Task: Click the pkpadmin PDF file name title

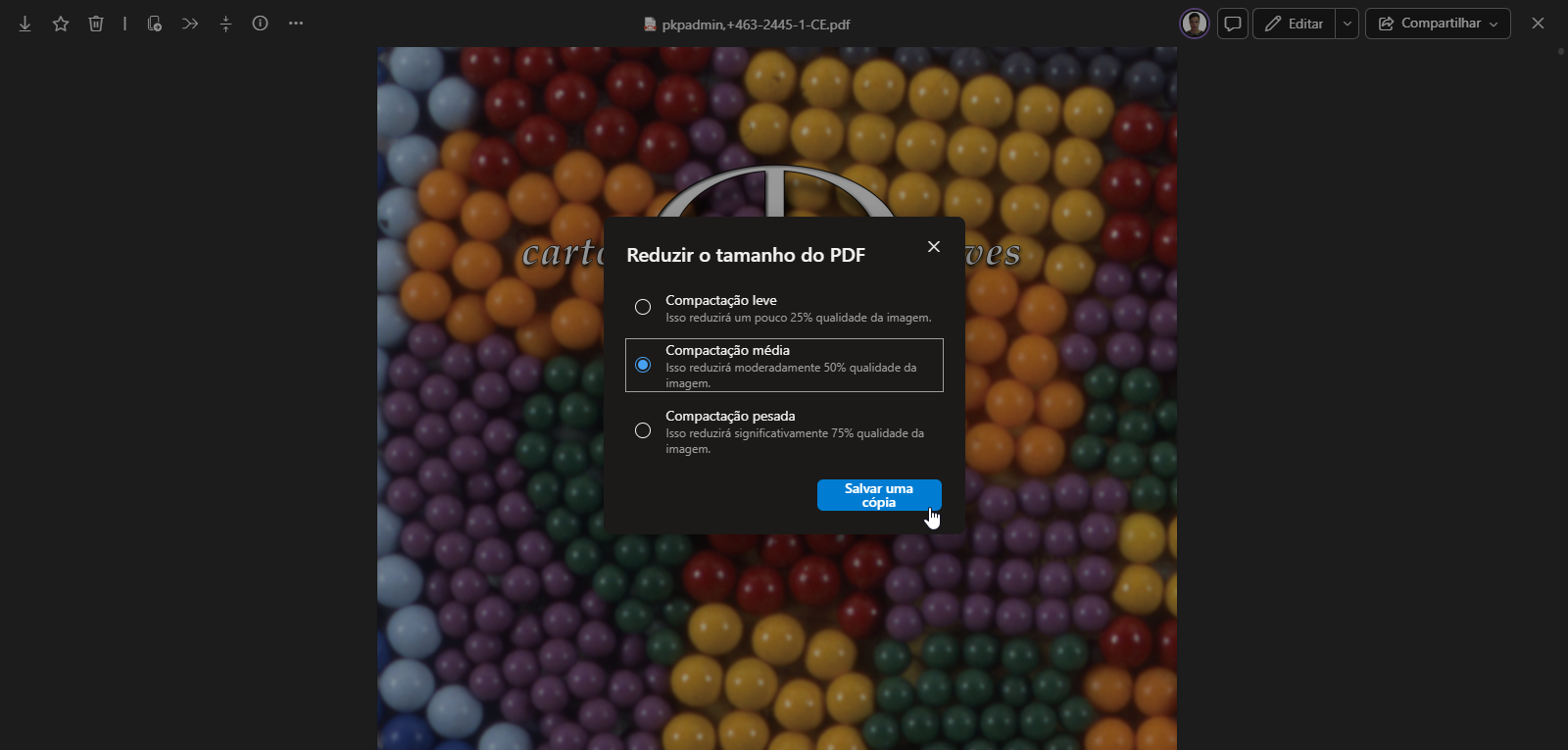Action: coord(755,25)
